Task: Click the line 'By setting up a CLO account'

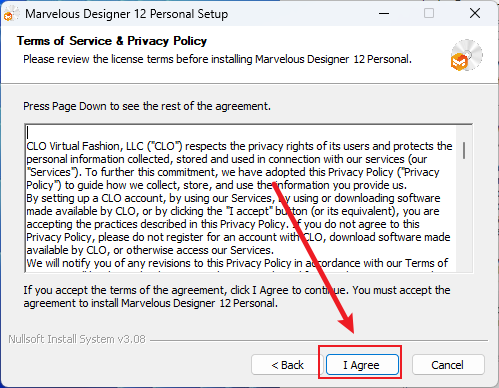Action: tap(233, 198)
